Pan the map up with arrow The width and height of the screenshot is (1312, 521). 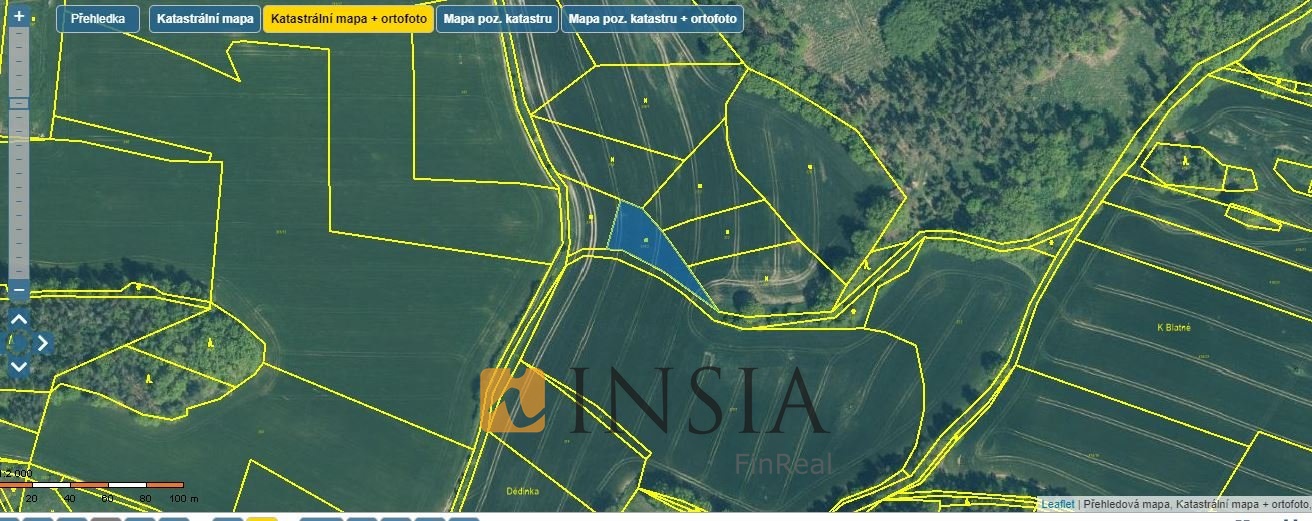(x=19, y=320)
